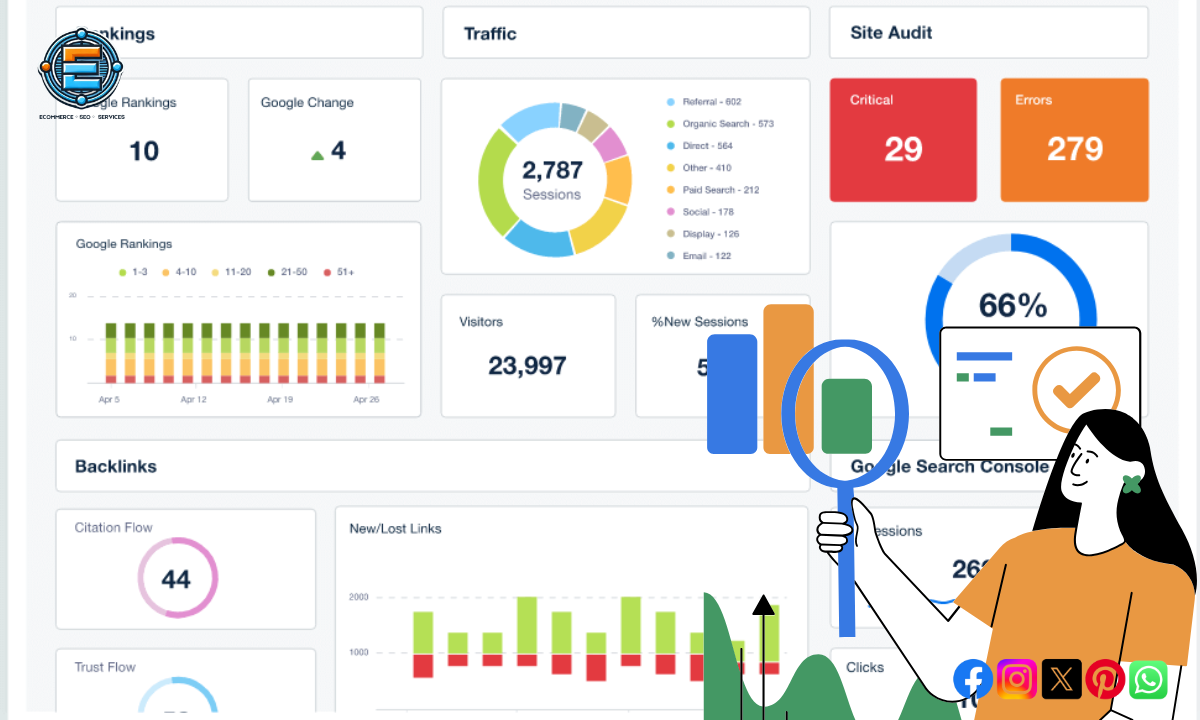Click the orange checkmark badge

coord(1075,390)
